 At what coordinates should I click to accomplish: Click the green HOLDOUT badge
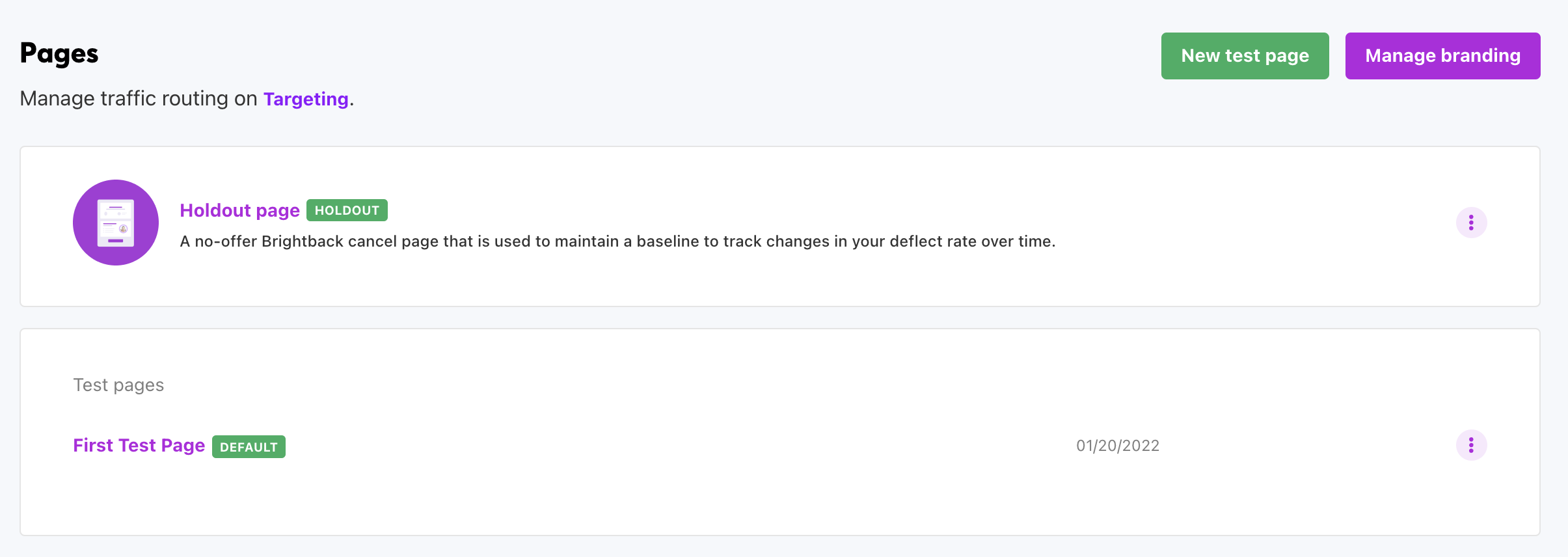347,210
